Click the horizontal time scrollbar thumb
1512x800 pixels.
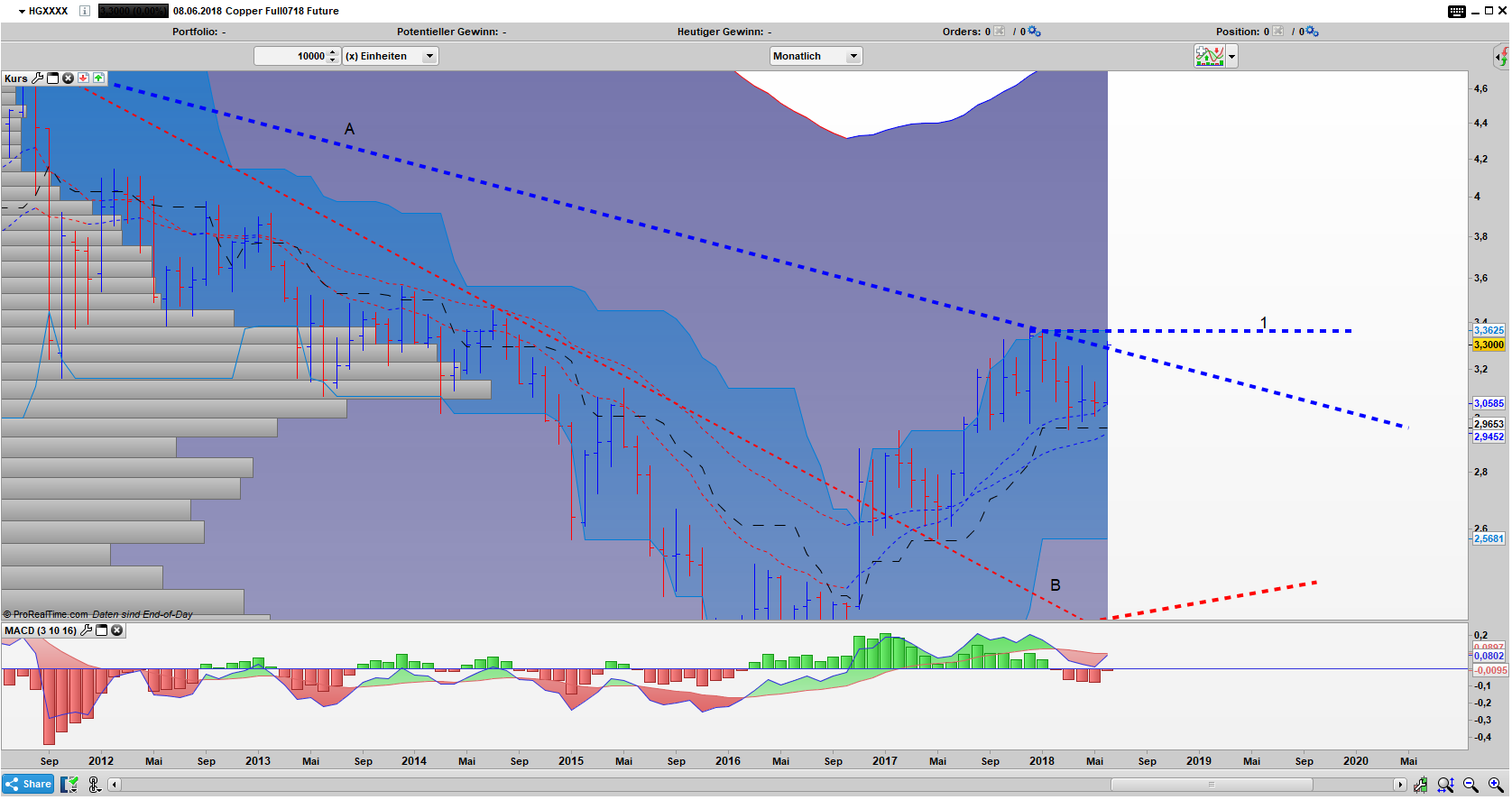[1212, 785]
